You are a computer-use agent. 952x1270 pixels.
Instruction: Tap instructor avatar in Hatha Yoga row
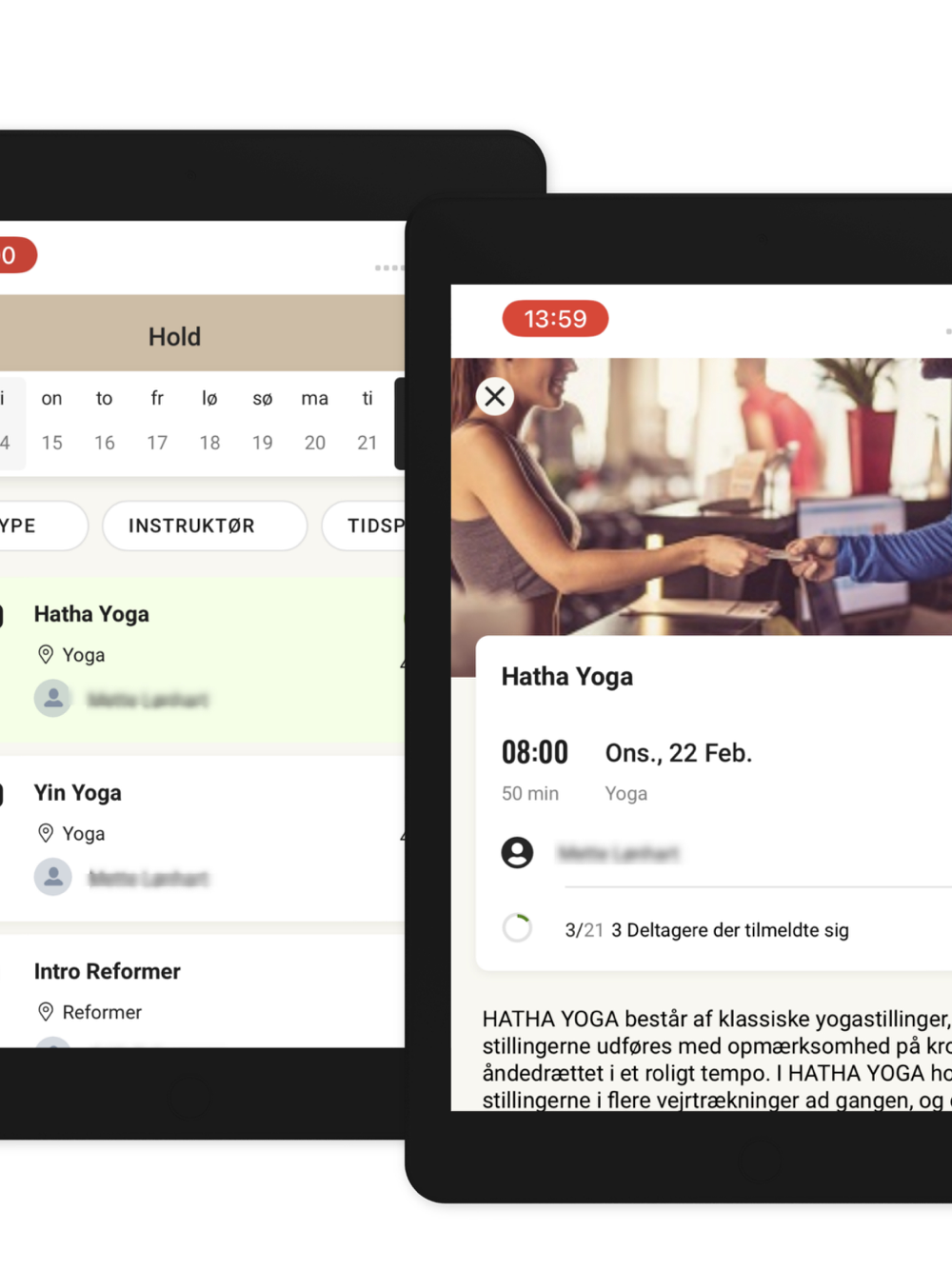(x=53, y=698)
